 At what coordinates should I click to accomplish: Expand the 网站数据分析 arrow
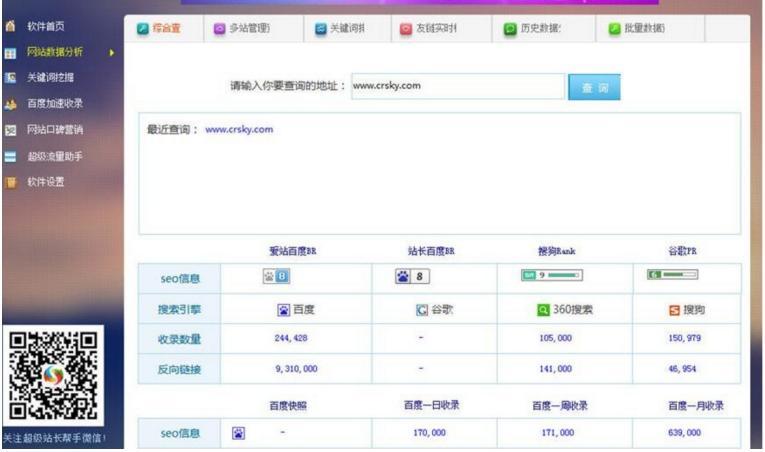tap(112, 52)
